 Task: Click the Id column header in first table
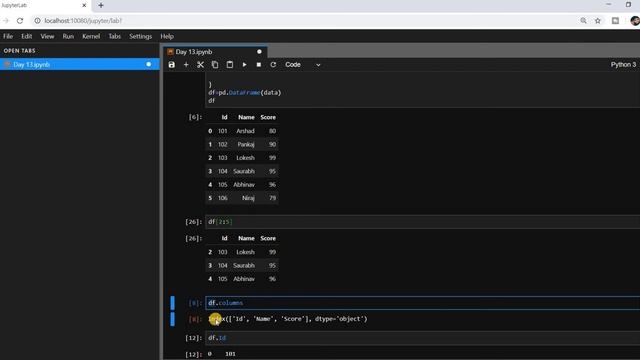point(224,117)
